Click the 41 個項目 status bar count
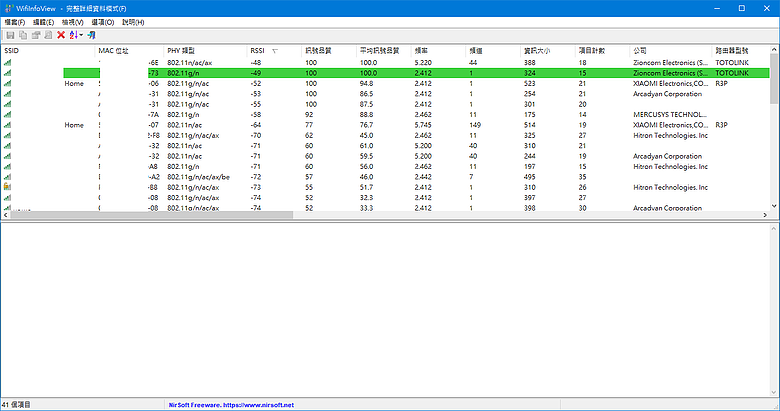 16,405
